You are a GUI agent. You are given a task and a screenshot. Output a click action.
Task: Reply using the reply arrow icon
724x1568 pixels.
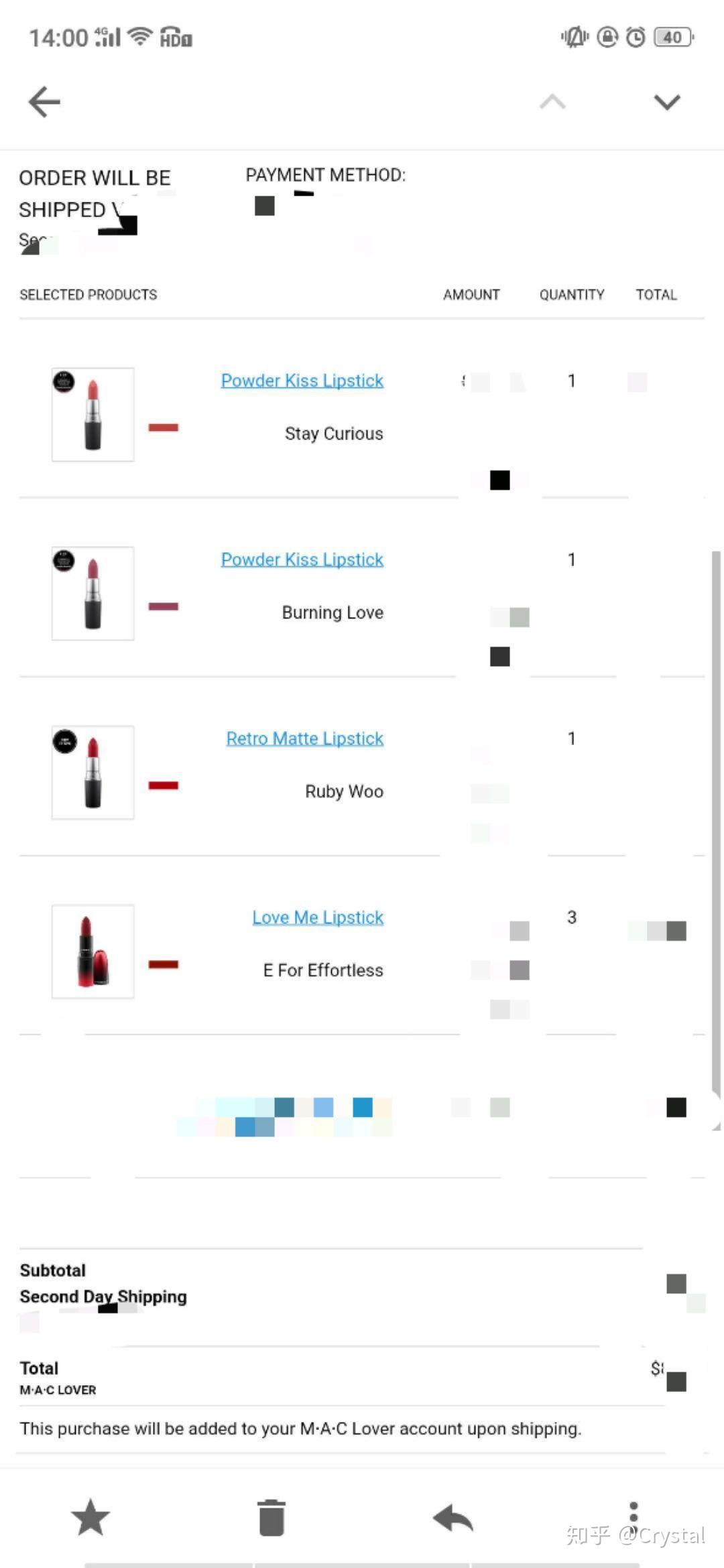[x=453, y=1517]
